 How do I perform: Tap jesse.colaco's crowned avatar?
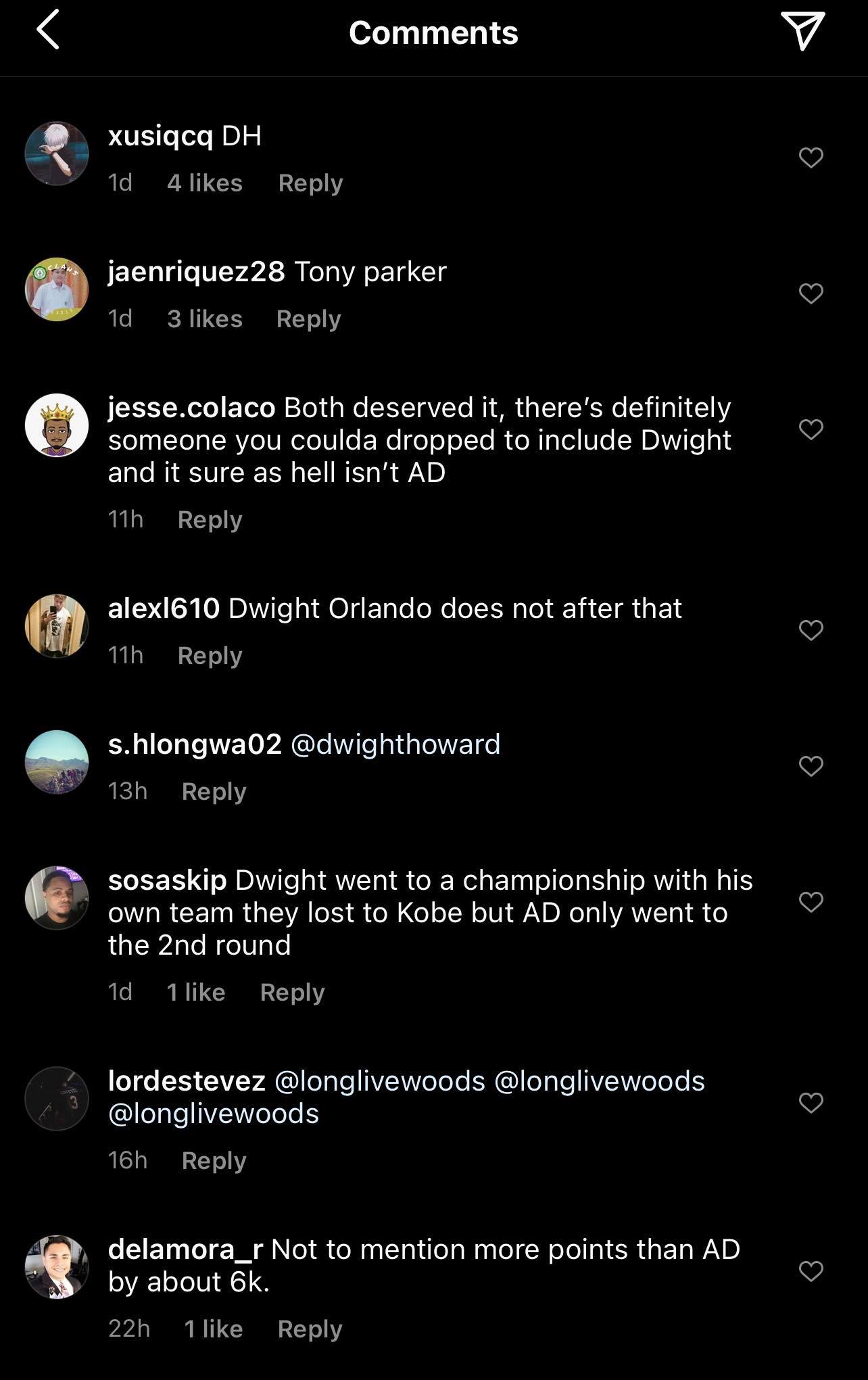point(57,425)
